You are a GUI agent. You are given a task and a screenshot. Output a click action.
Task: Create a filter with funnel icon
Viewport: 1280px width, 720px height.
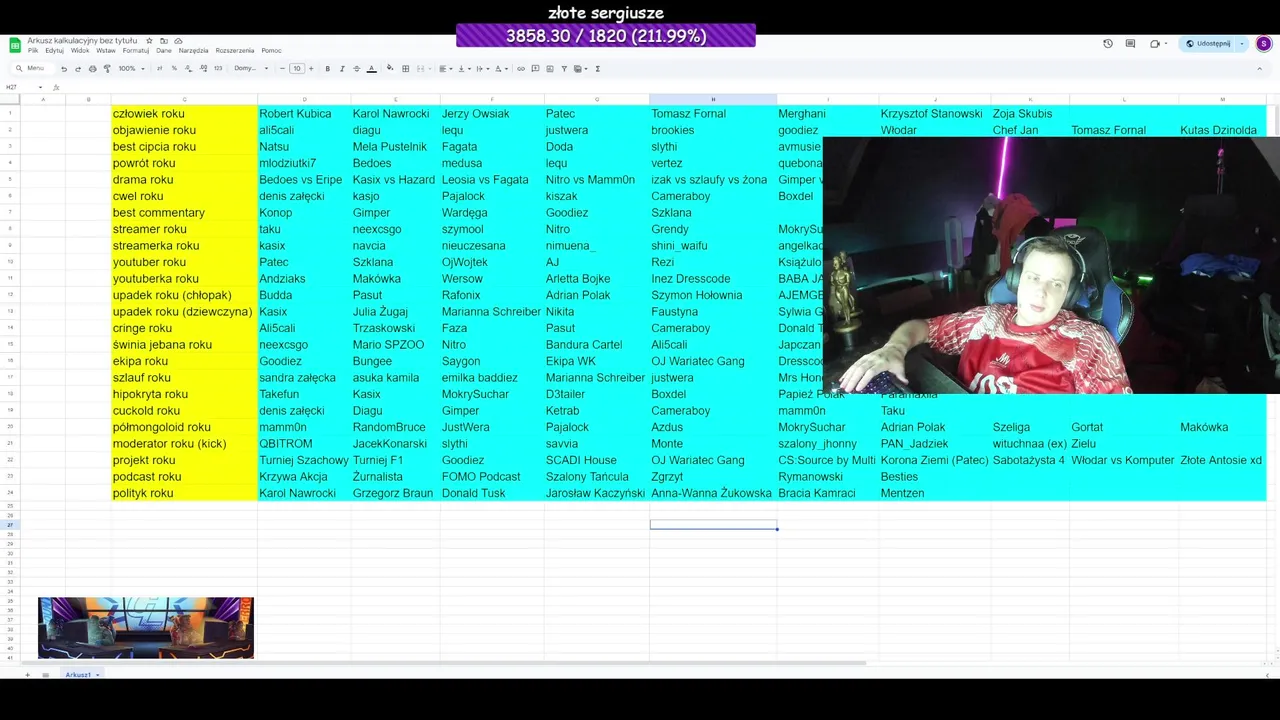564,69
